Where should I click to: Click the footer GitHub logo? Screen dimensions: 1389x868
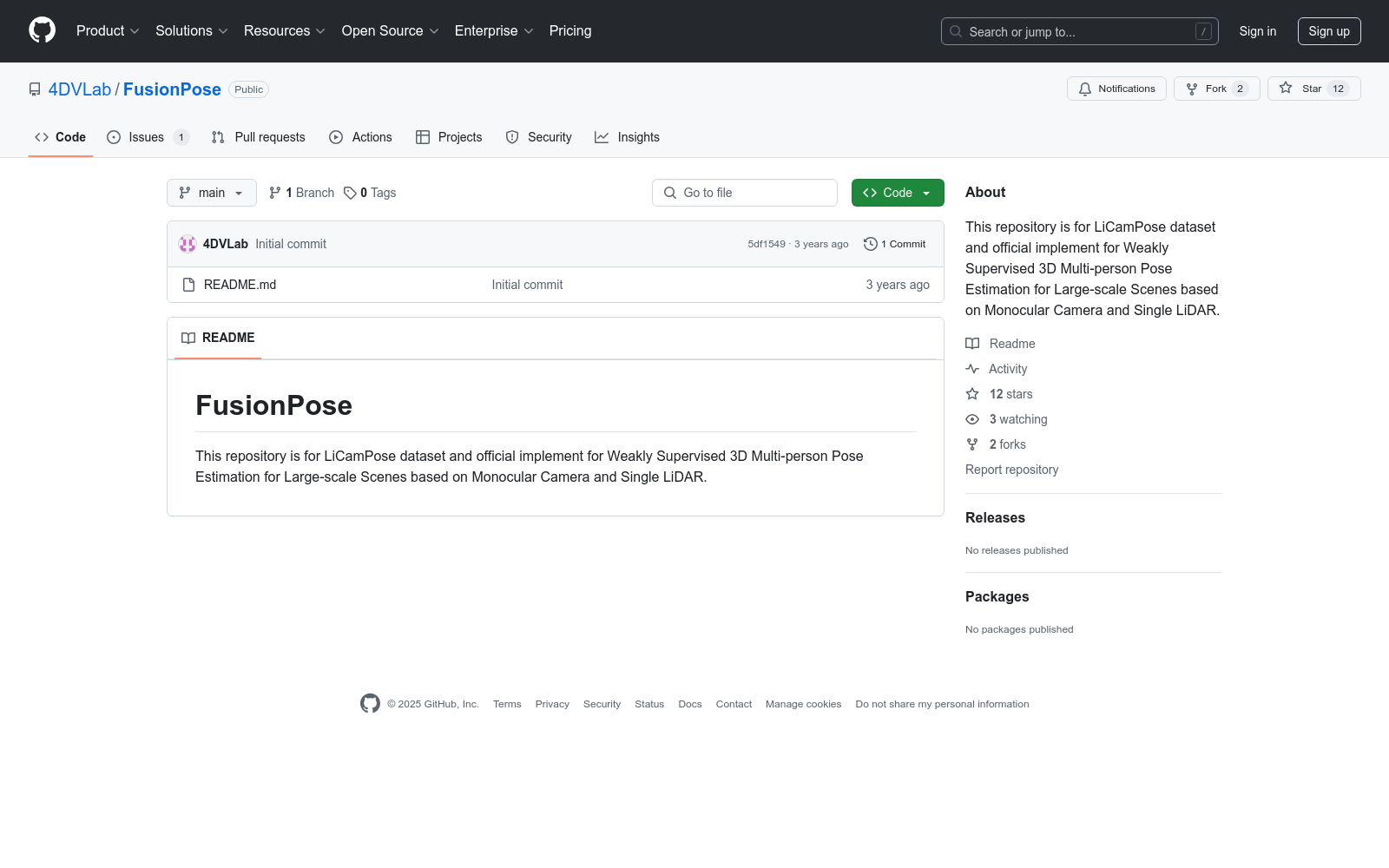(370, 703)
